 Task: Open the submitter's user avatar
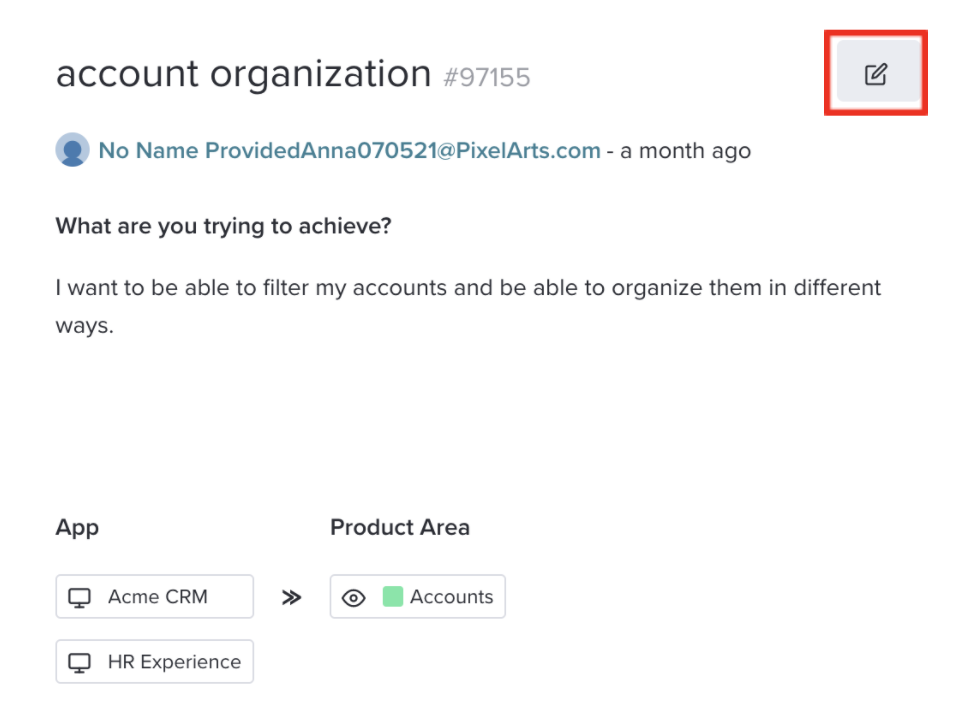[72, 150]
